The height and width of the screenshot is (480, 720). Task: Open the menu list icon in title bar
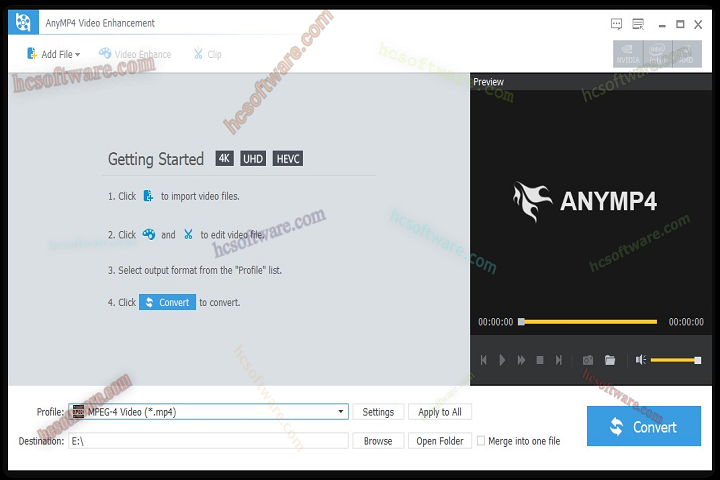click(638, 24)
